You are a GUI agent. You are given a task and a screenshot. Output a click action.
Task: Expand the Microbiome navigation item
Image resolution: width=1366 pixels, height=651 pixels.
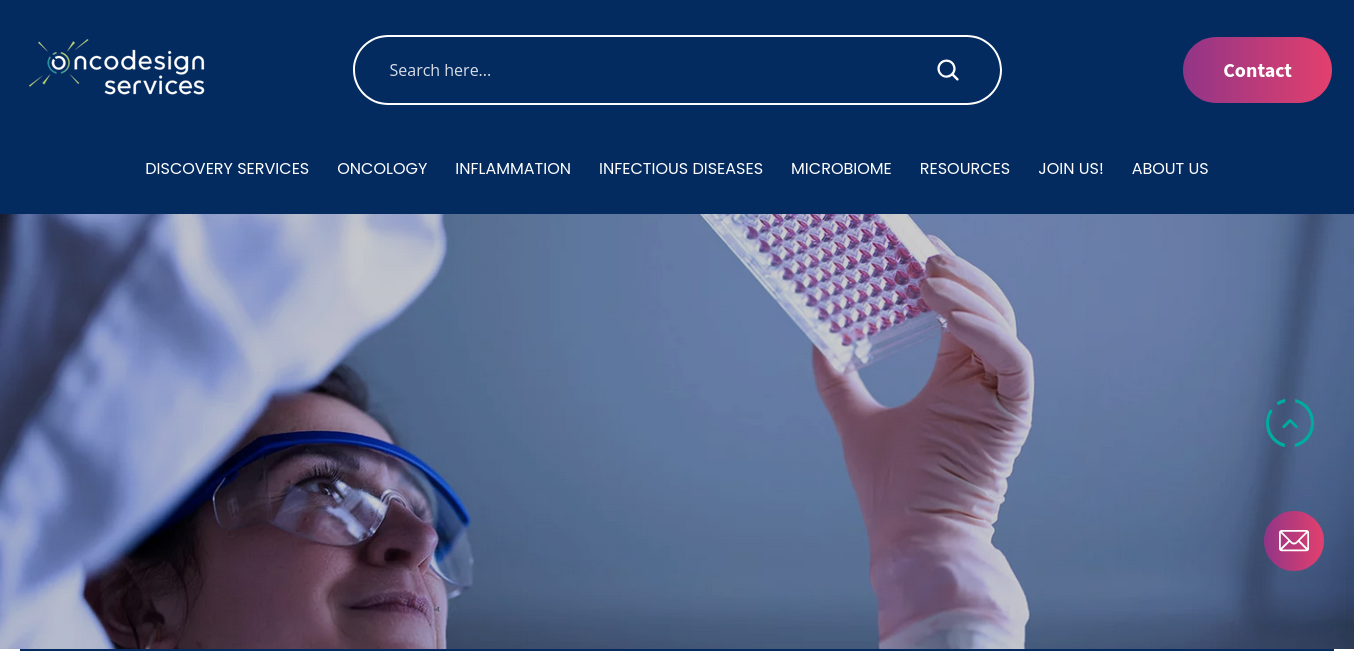[841, 169]
